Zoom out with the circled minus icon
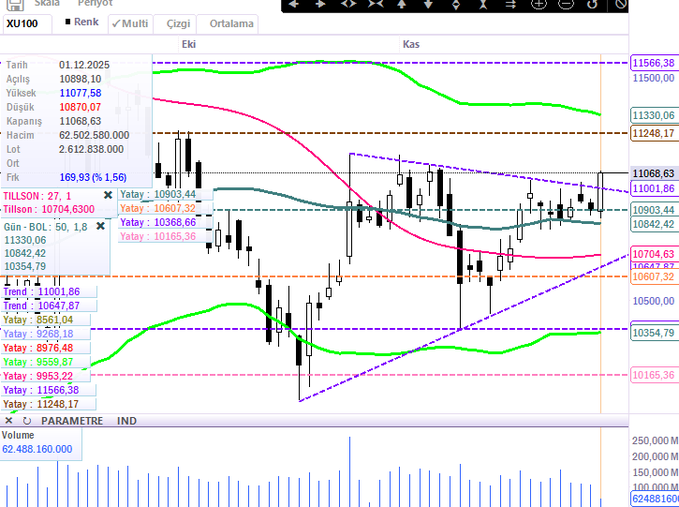 566,4
